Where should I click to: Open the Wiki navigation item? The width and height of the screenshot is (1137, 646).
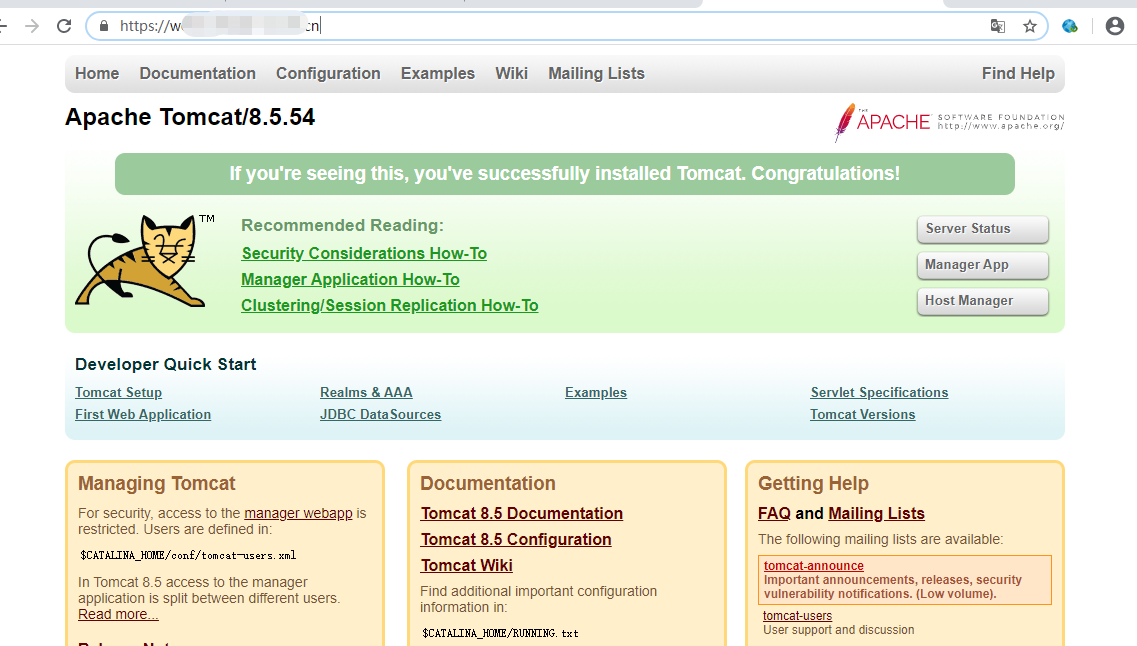[511, 73]
